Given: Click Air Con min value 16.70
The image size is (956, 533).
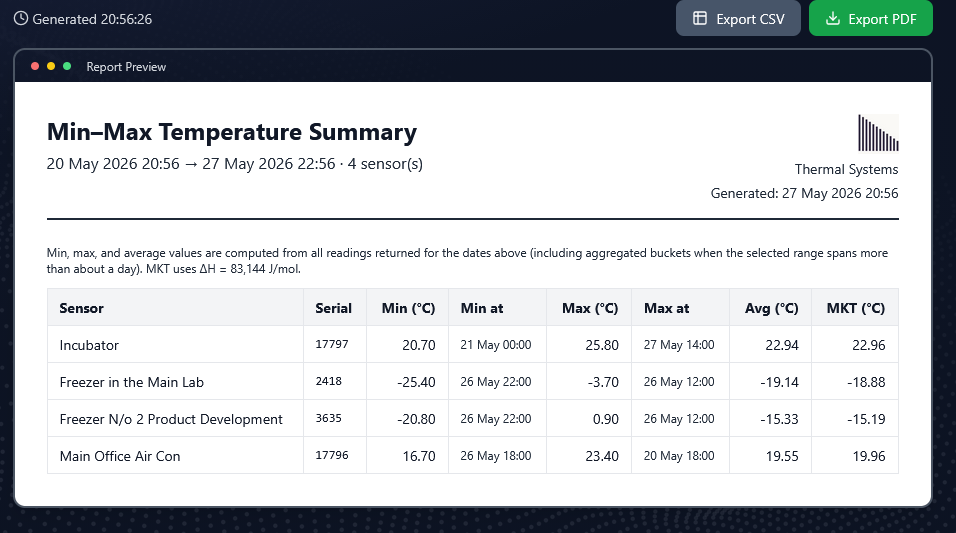Looking at the screenshot, I should coord(419,456).
